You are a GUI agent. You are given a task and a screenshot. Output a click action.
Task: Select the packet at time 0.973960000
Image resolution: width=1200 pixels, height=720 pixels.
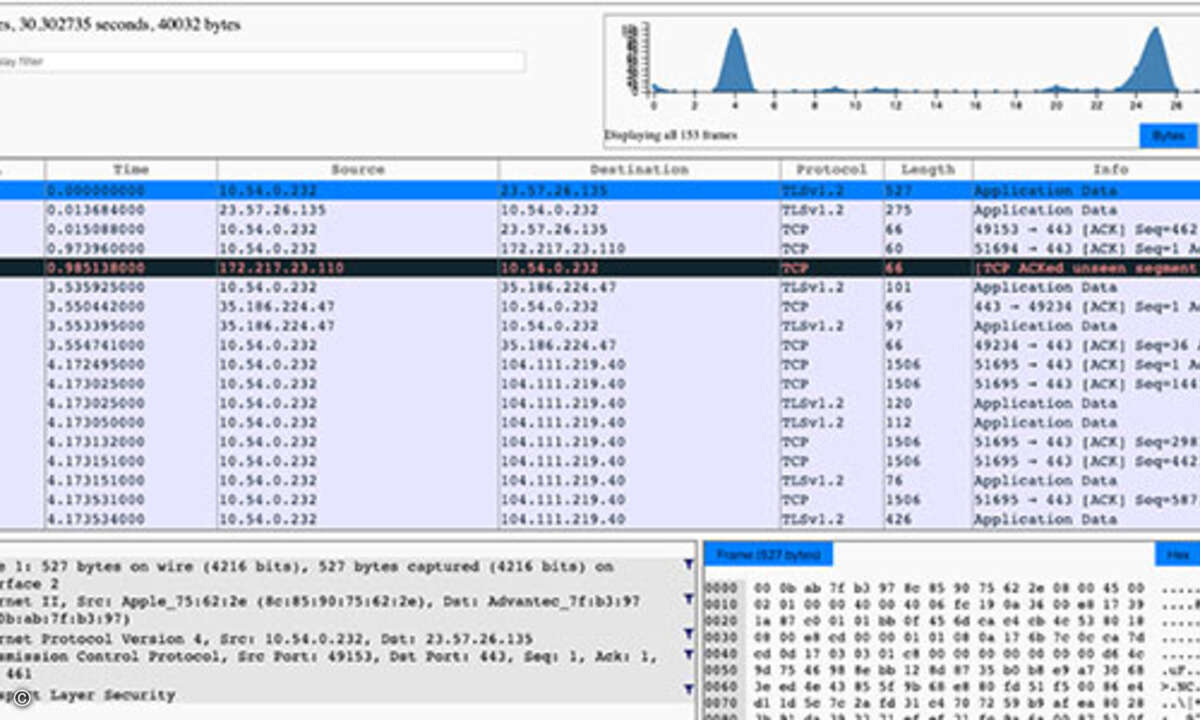click(x=600, y=248)
